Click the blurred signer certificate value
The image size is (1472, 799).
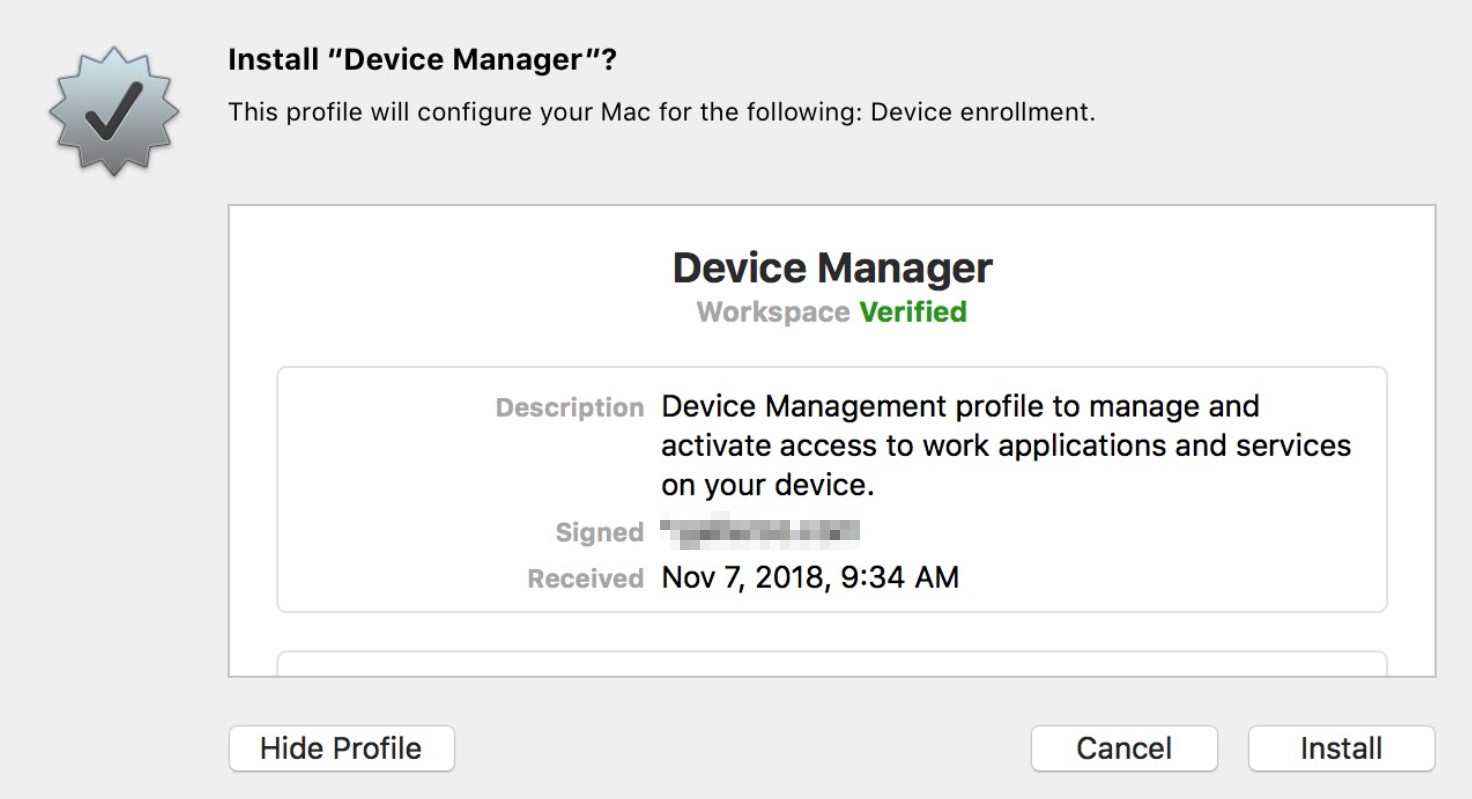pyautogui.click(x=761, y=532)
